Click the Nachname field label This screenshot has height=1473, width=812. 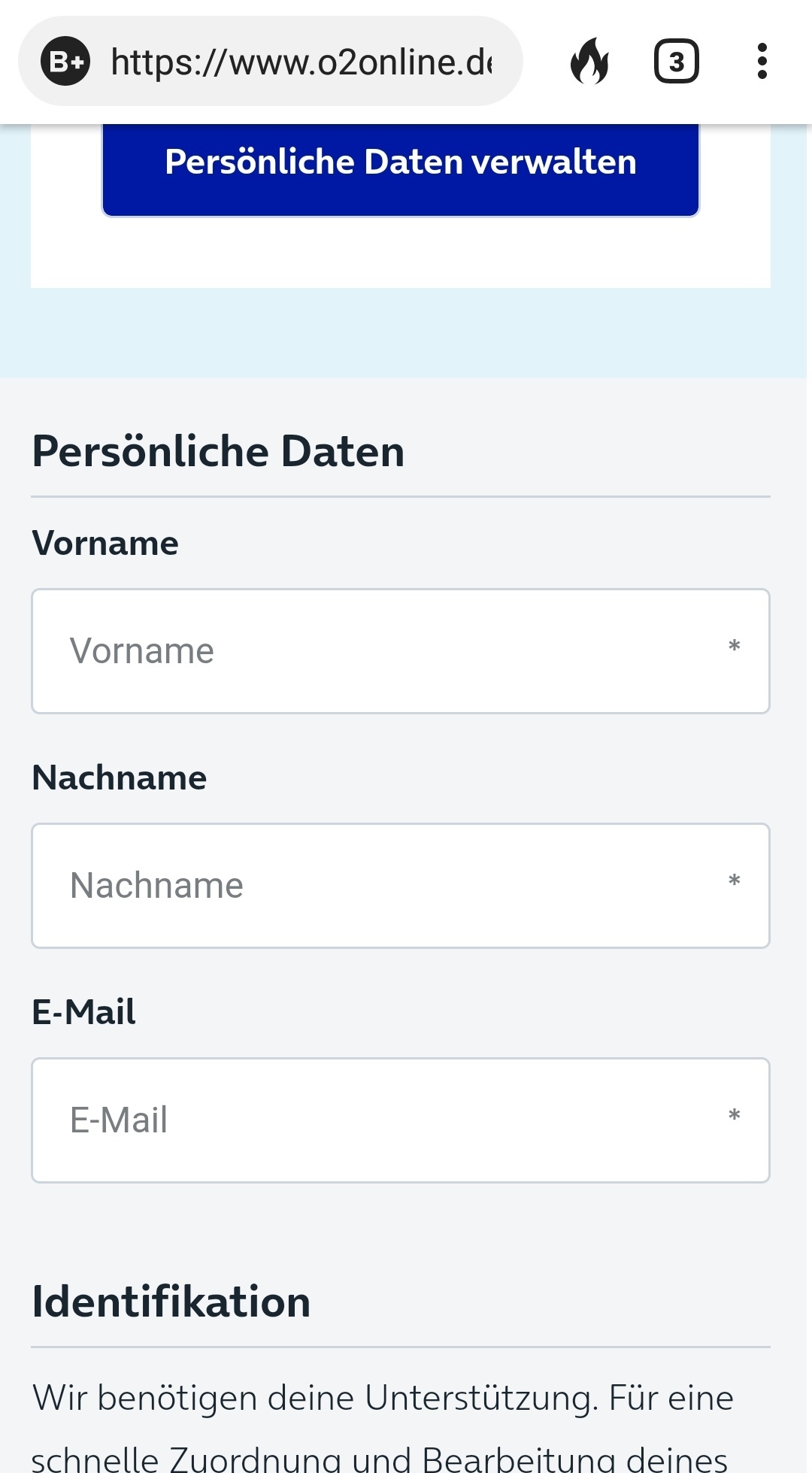[x=119, y=777]
